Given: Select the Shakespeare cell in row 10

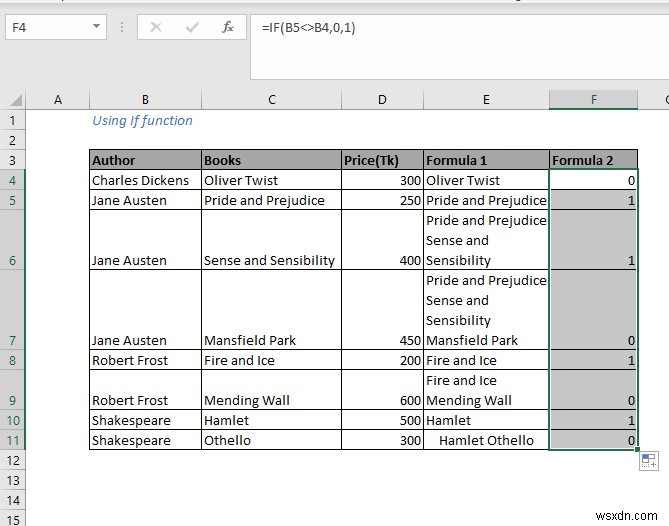Looking at the screenshot, I should click(x=145, y=421).
